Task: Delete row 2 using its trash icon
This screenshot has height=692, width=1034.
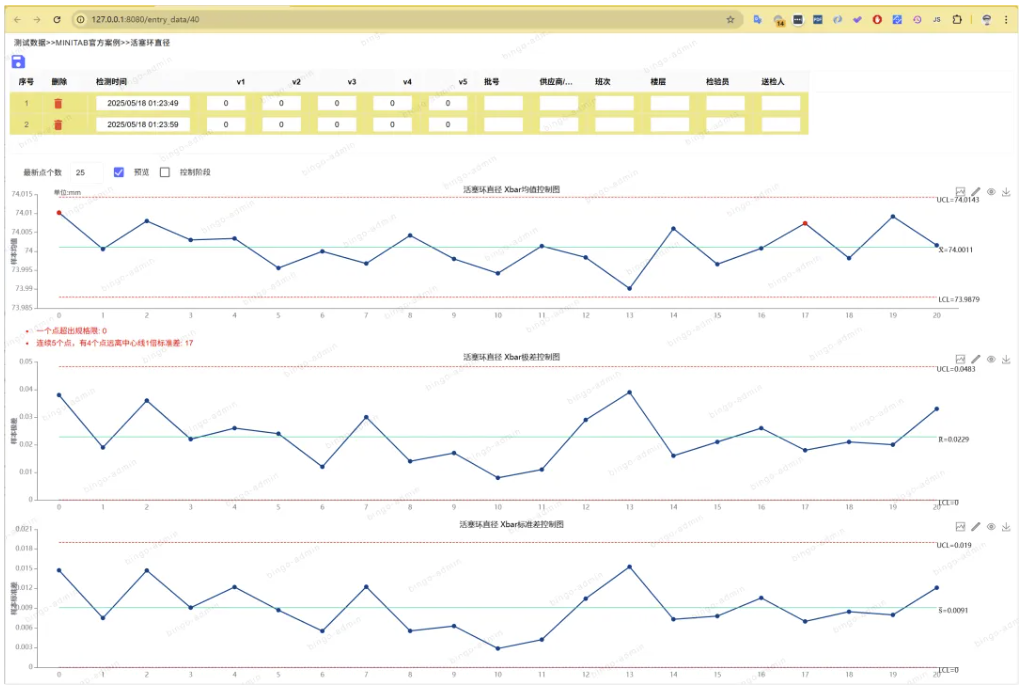Action: click(58, 125)
